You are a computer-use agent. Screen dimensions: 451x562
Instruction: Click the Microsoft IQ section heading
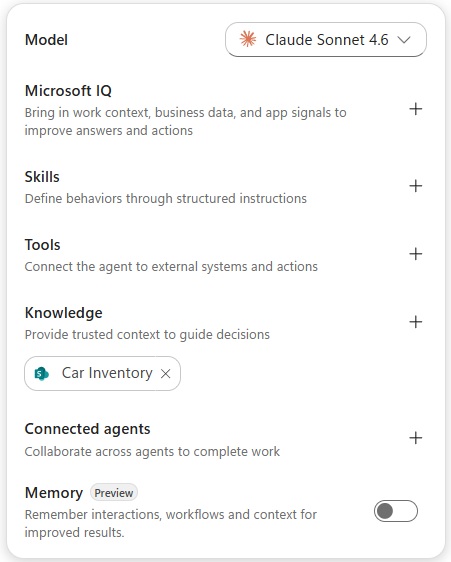68,91
